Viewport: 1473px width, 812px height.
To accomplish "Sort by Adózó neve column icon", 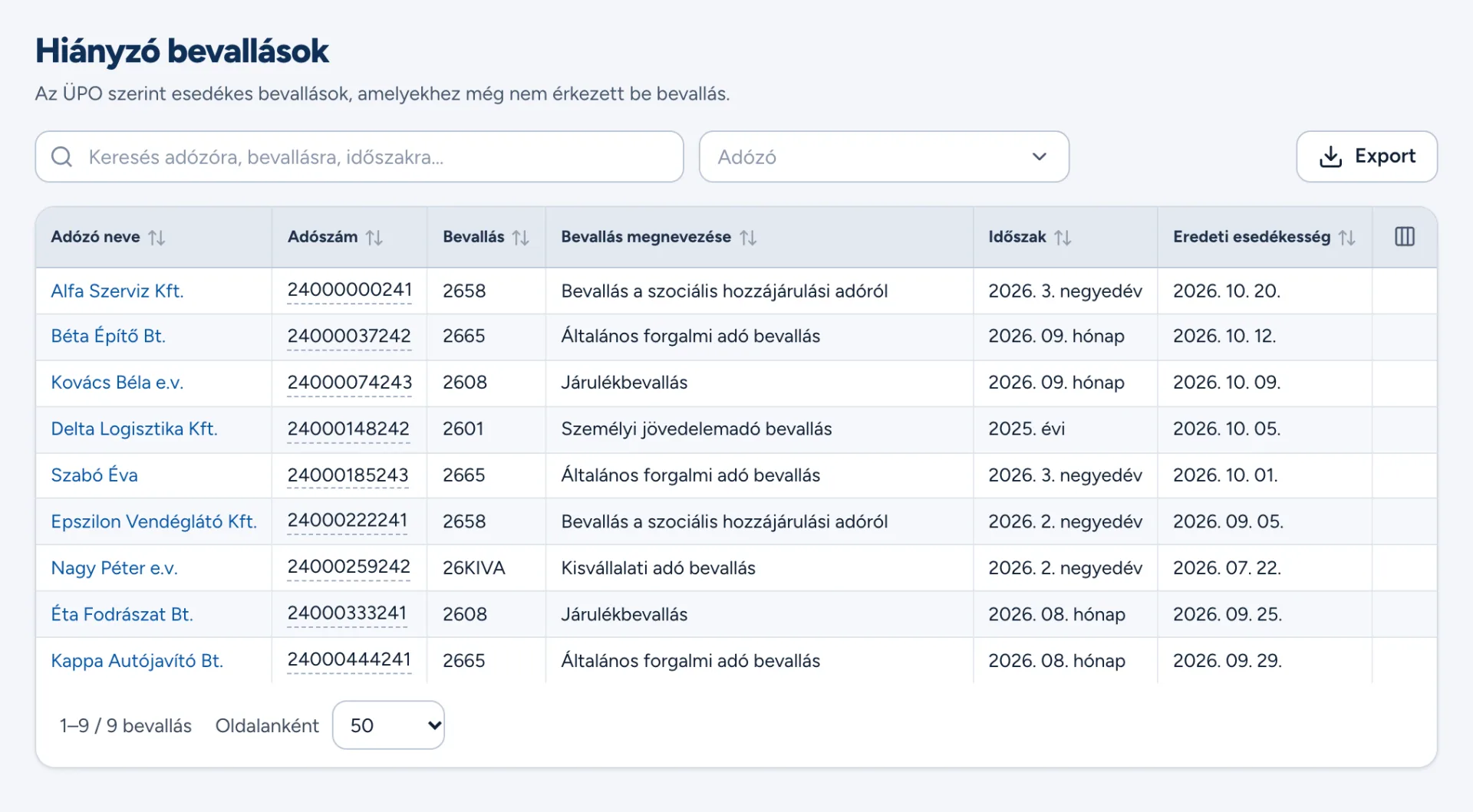I will [x=157, y=238].
